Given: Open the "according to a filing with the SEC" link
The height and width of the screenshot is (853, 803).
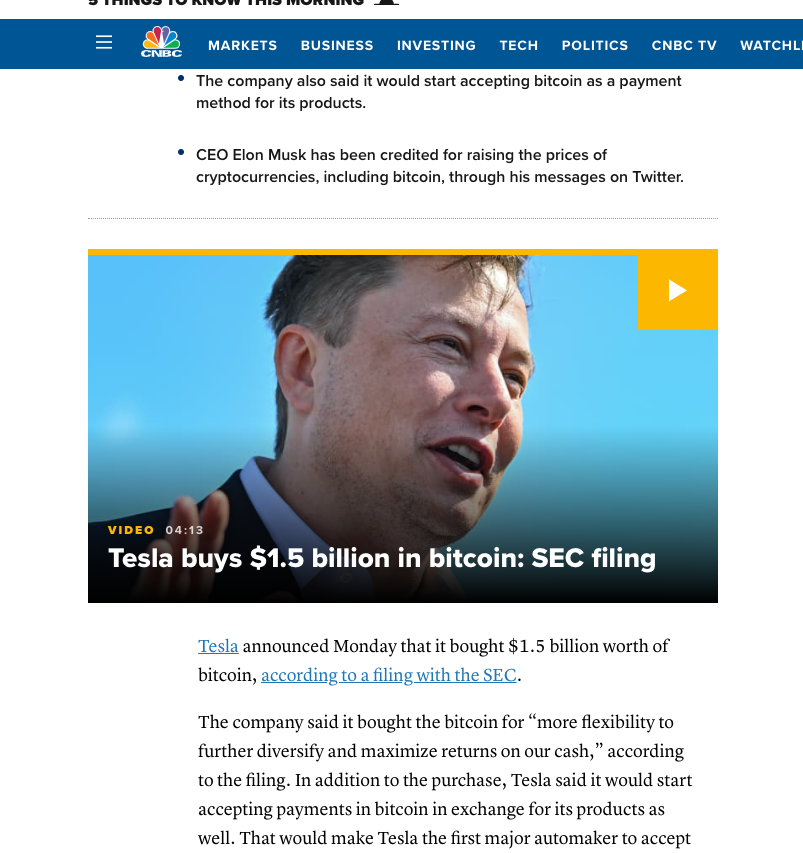Looking at the screenshot, I should click(388, 676).
